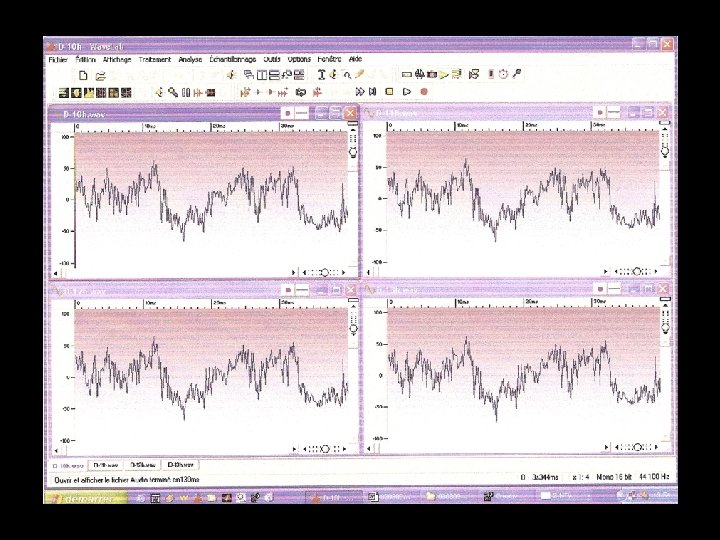Click the small record-dot button in D-10h.wav title bar
This screenshot has width=720, height=540.
coord(288,113)
